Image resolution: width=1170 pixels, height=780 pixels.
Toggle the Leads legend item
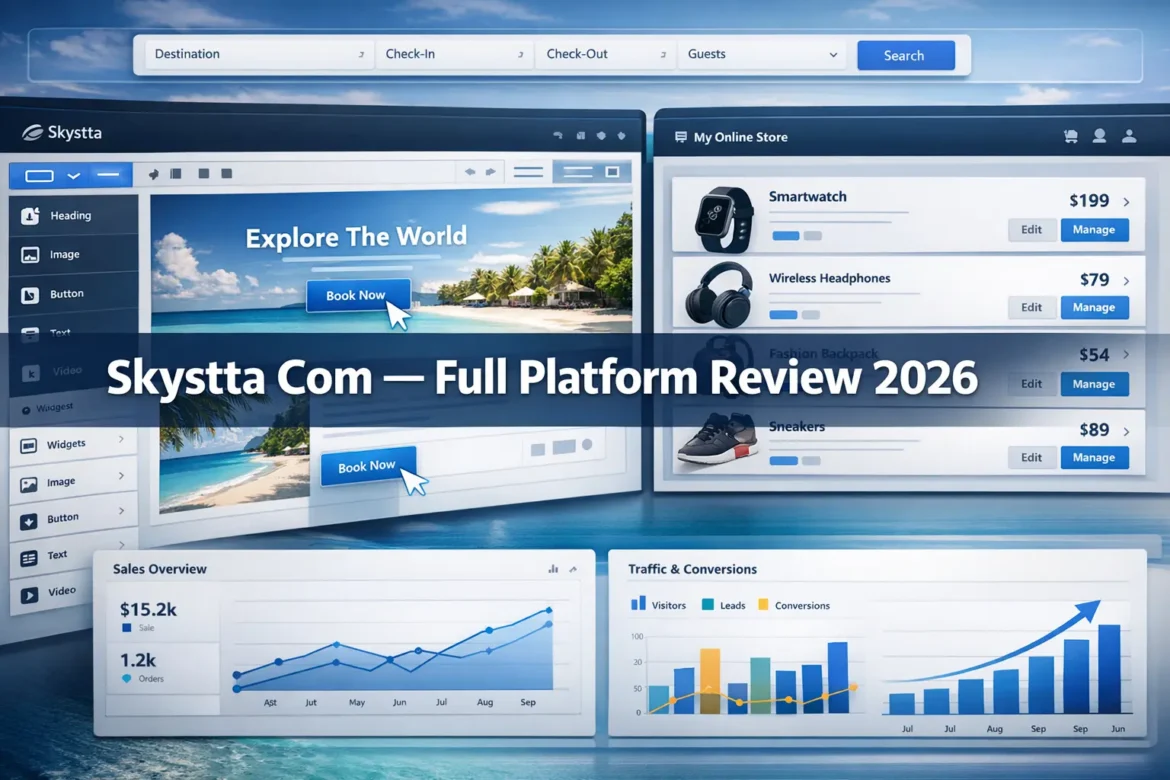click(723, 605)
